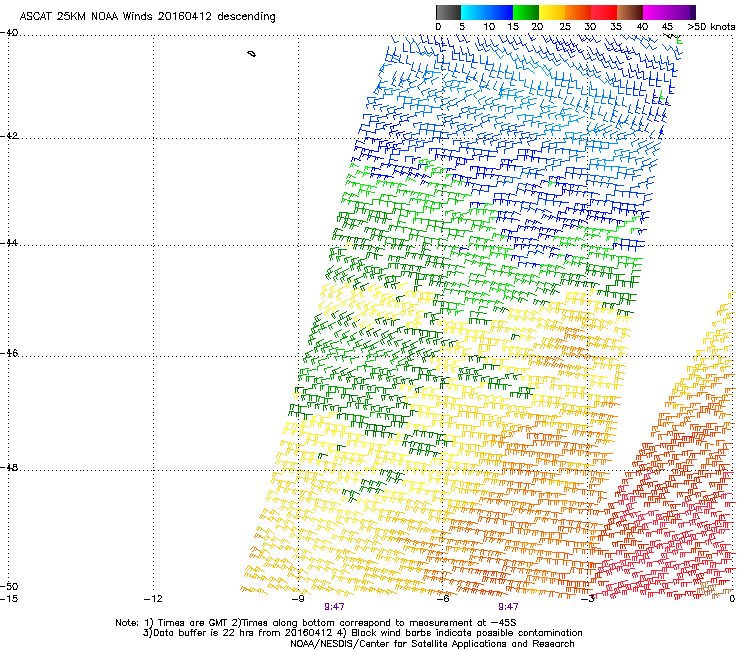
Task: Click the cyan 5-10 knots color band
Action: [x=474, y=12]
